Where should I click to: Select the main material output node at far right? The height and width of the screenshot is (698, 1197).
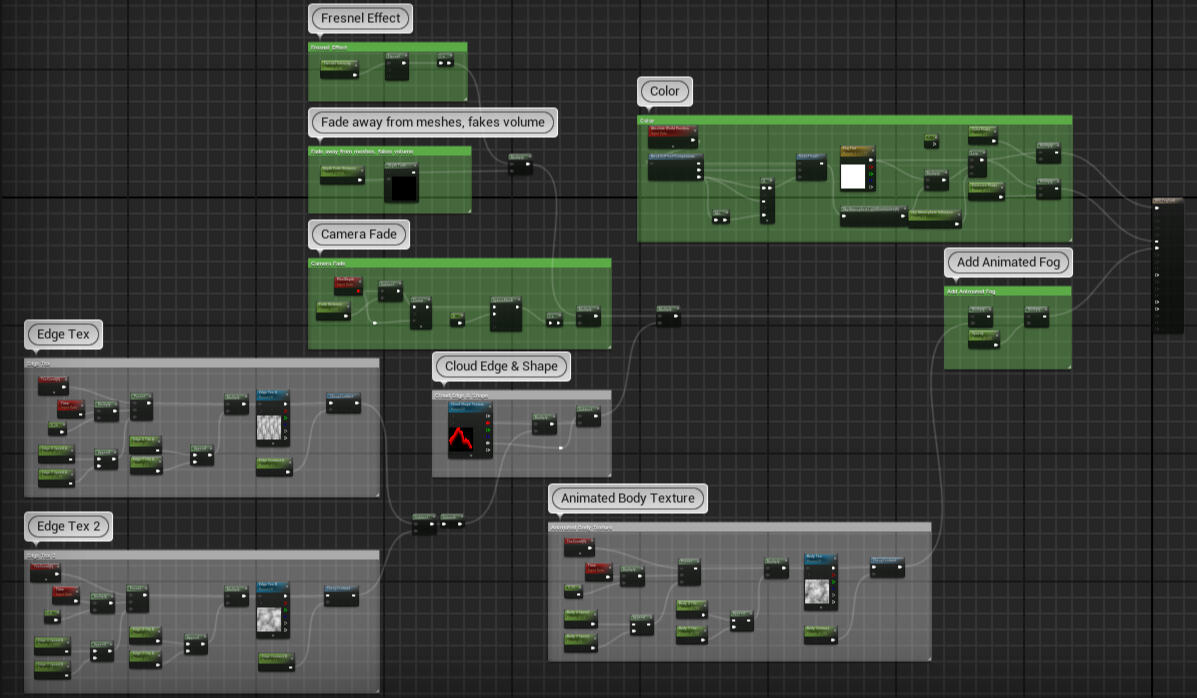point(1168,265)
